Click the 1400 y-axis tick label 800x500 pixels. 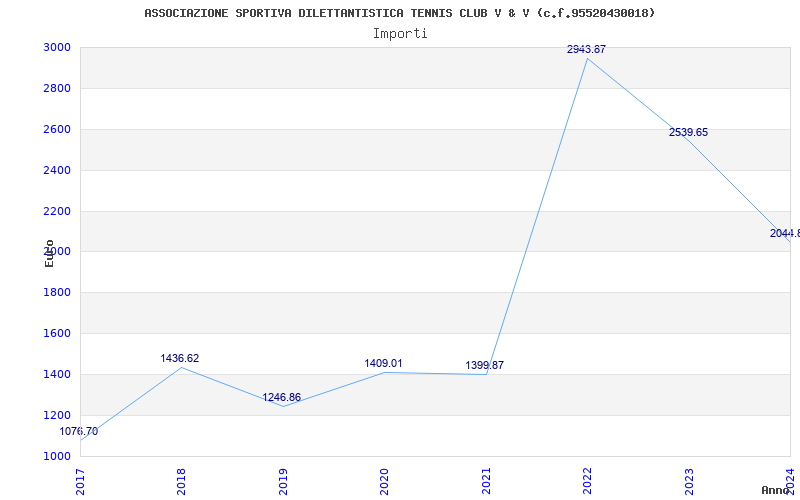[56, 374]
